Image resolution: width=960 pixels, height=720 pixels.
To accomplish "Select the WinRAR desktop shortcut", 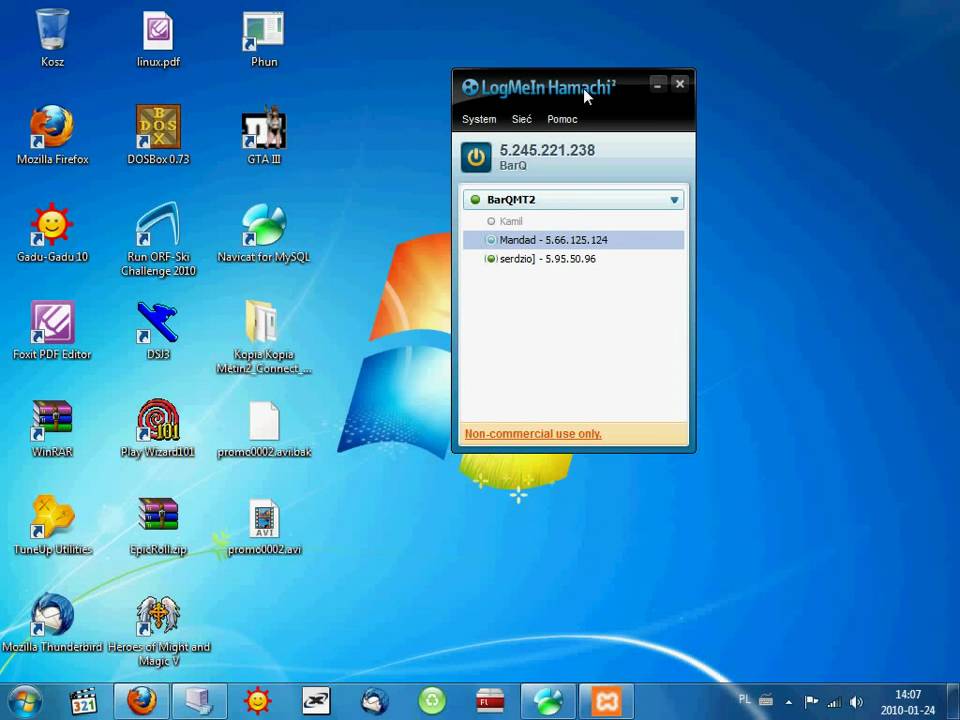I will [52, 428].
